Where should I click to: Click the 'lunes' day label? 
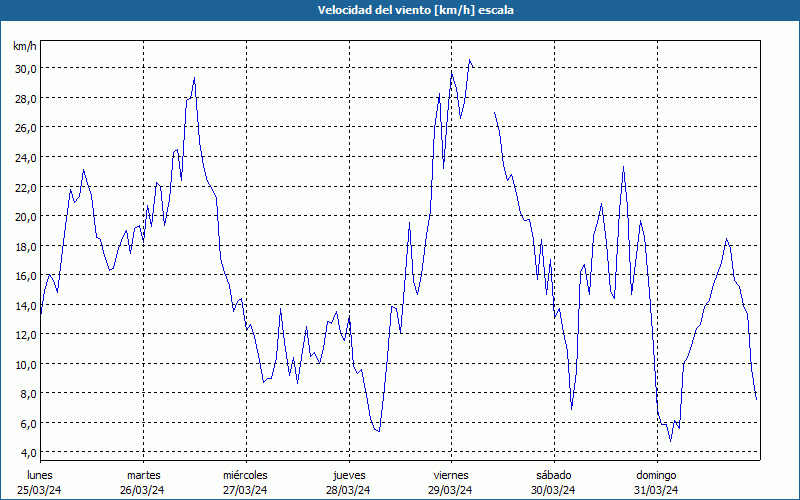pos(40,475)
